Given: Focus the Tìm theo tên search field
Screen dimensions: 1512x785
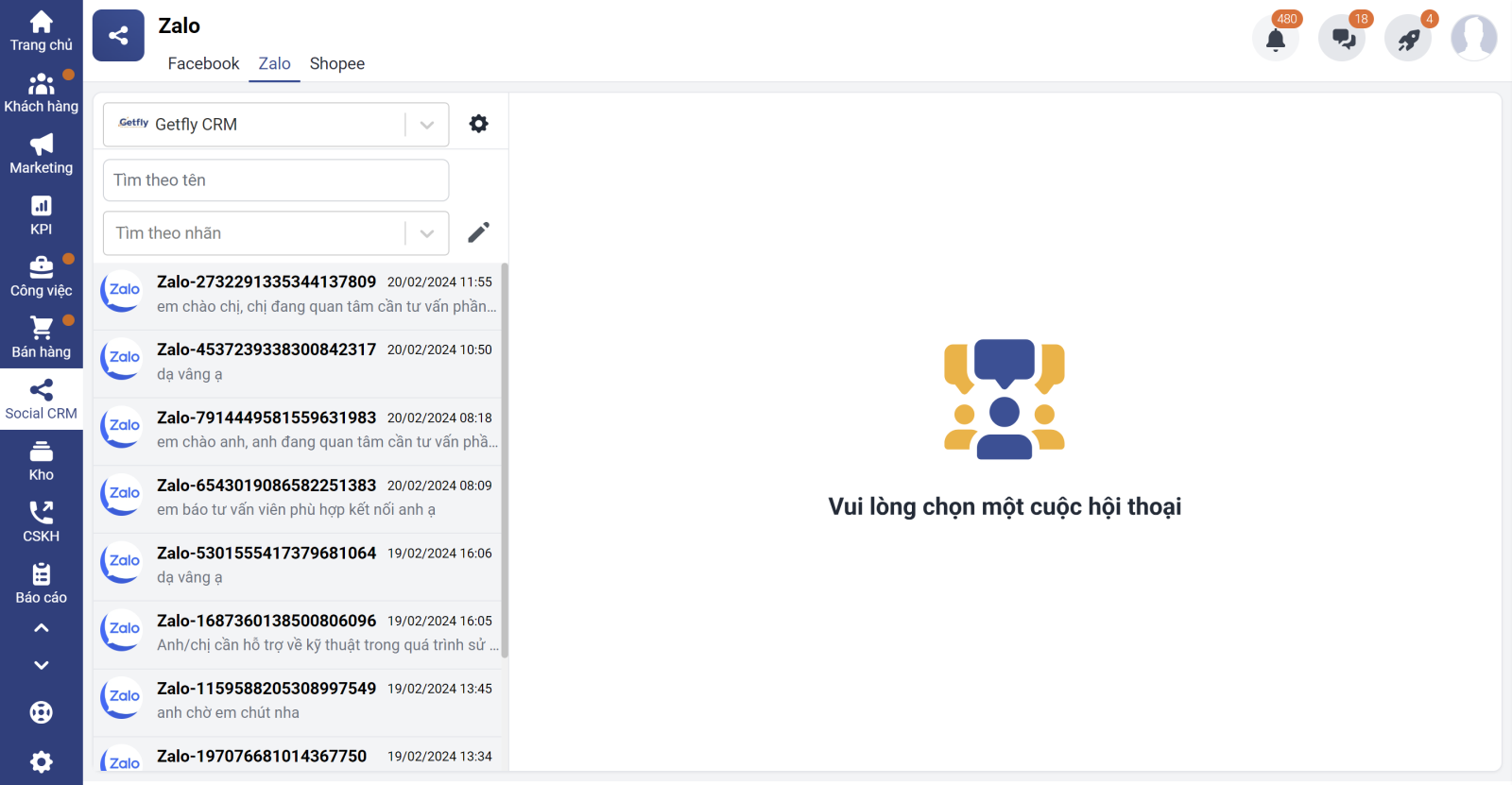Looking at the screenshot, I should click(x=276, y=180).
